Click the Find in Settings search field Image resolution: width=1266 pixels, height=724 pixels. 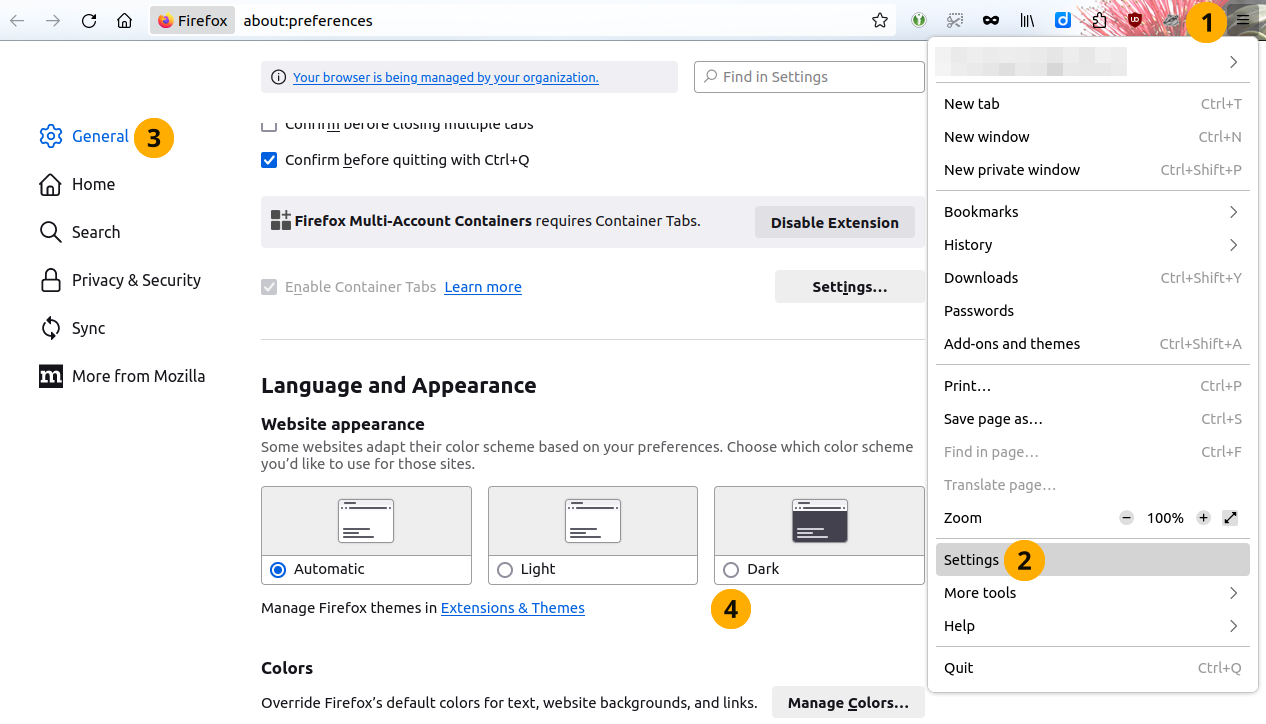(810, 77)
